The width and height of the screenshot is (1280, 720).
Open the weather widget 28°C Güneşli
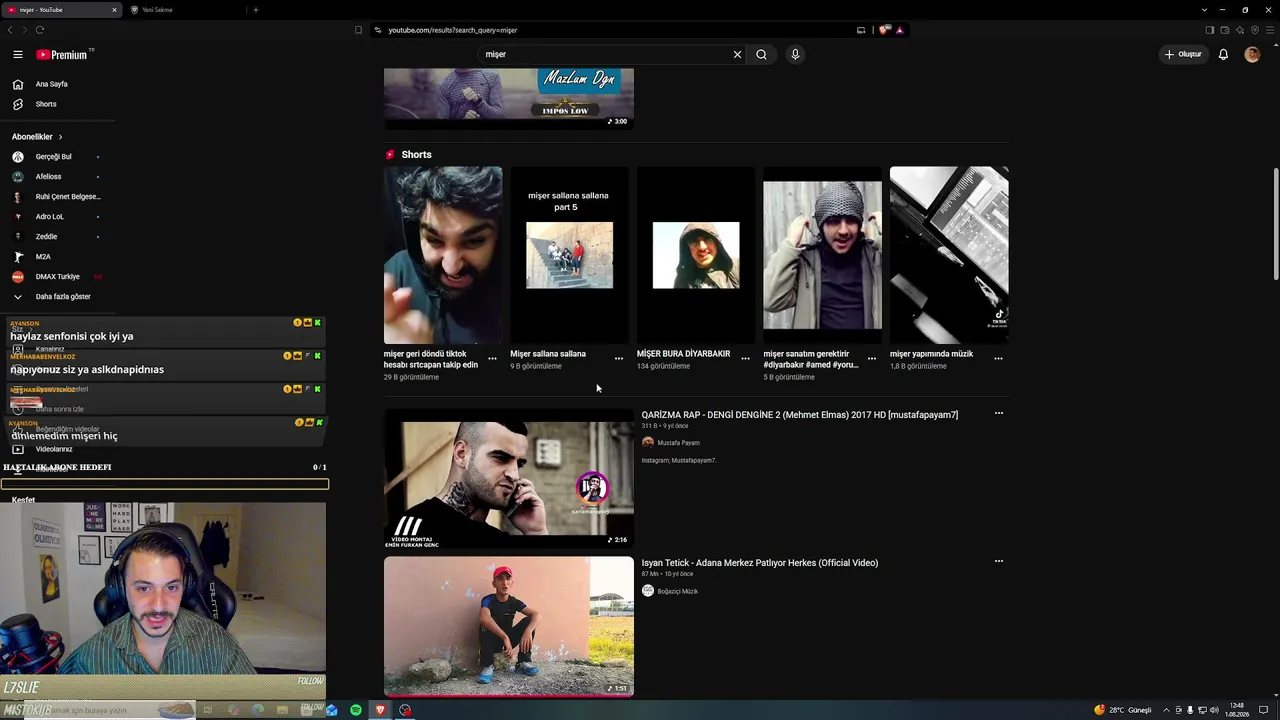click(1123, 710)
